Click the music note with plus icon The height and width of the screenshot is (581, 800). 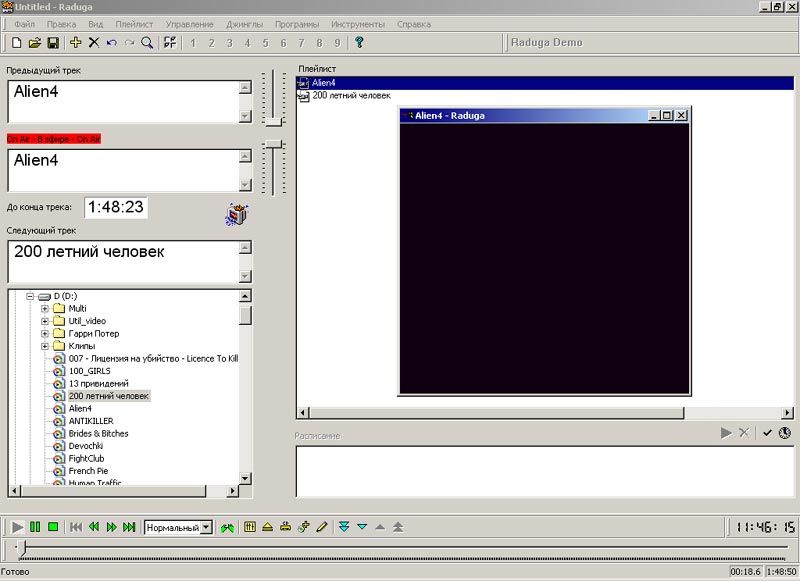point(304,527)
